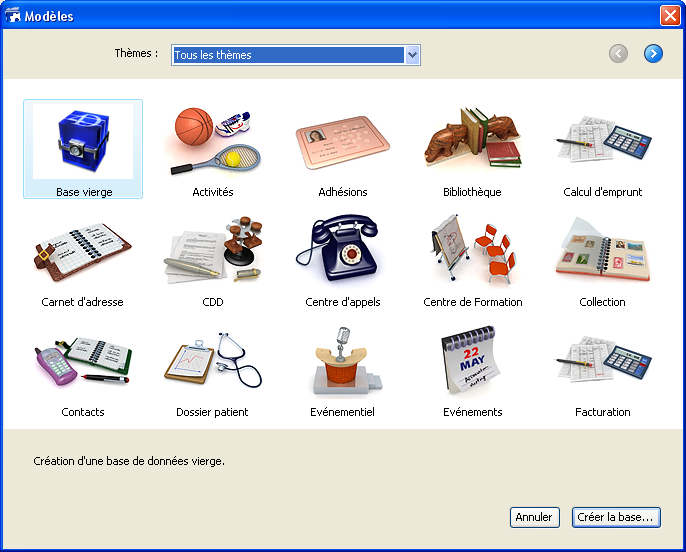Select the Contacts phone and organizer icon

(x=83, y=363)
